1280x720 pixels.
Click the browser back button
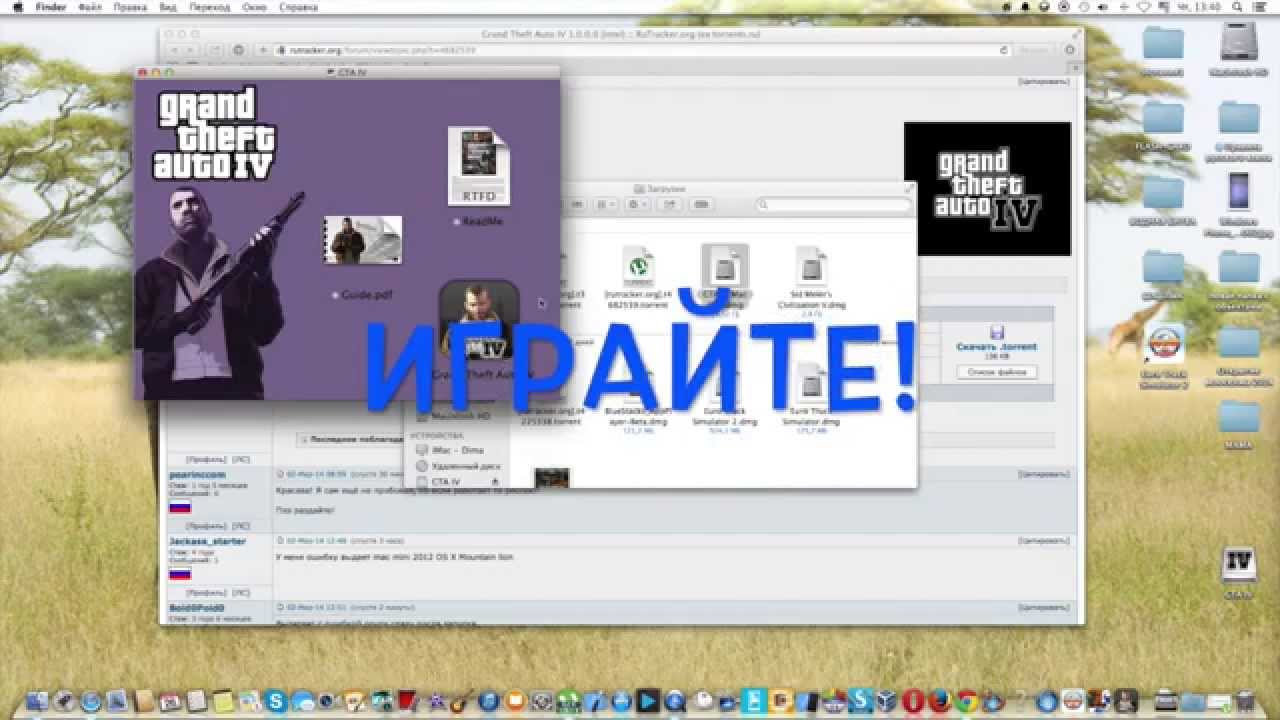(176, 49)
